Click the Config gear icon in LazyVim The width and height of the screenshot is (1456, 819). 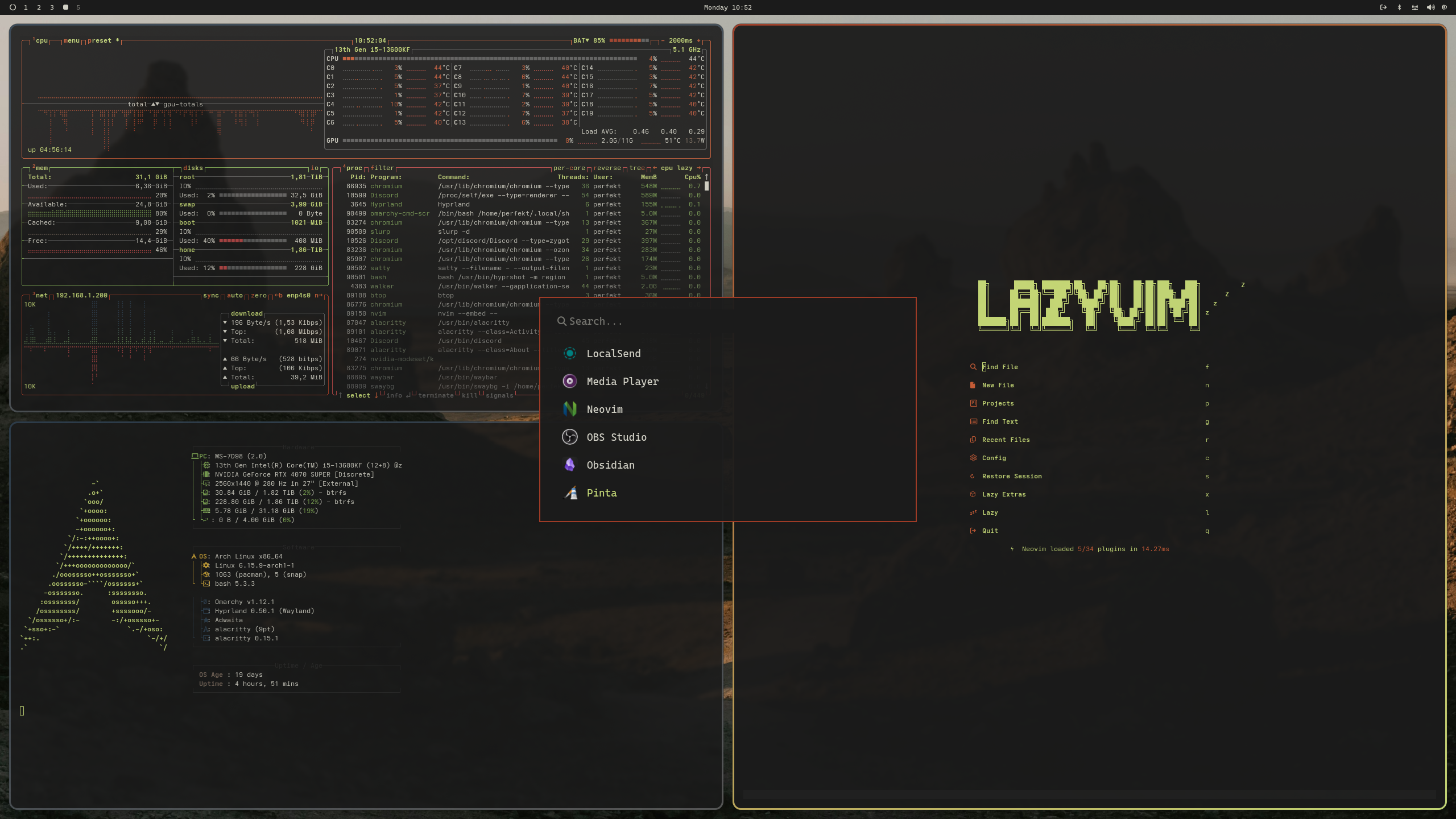pos(973,458)
